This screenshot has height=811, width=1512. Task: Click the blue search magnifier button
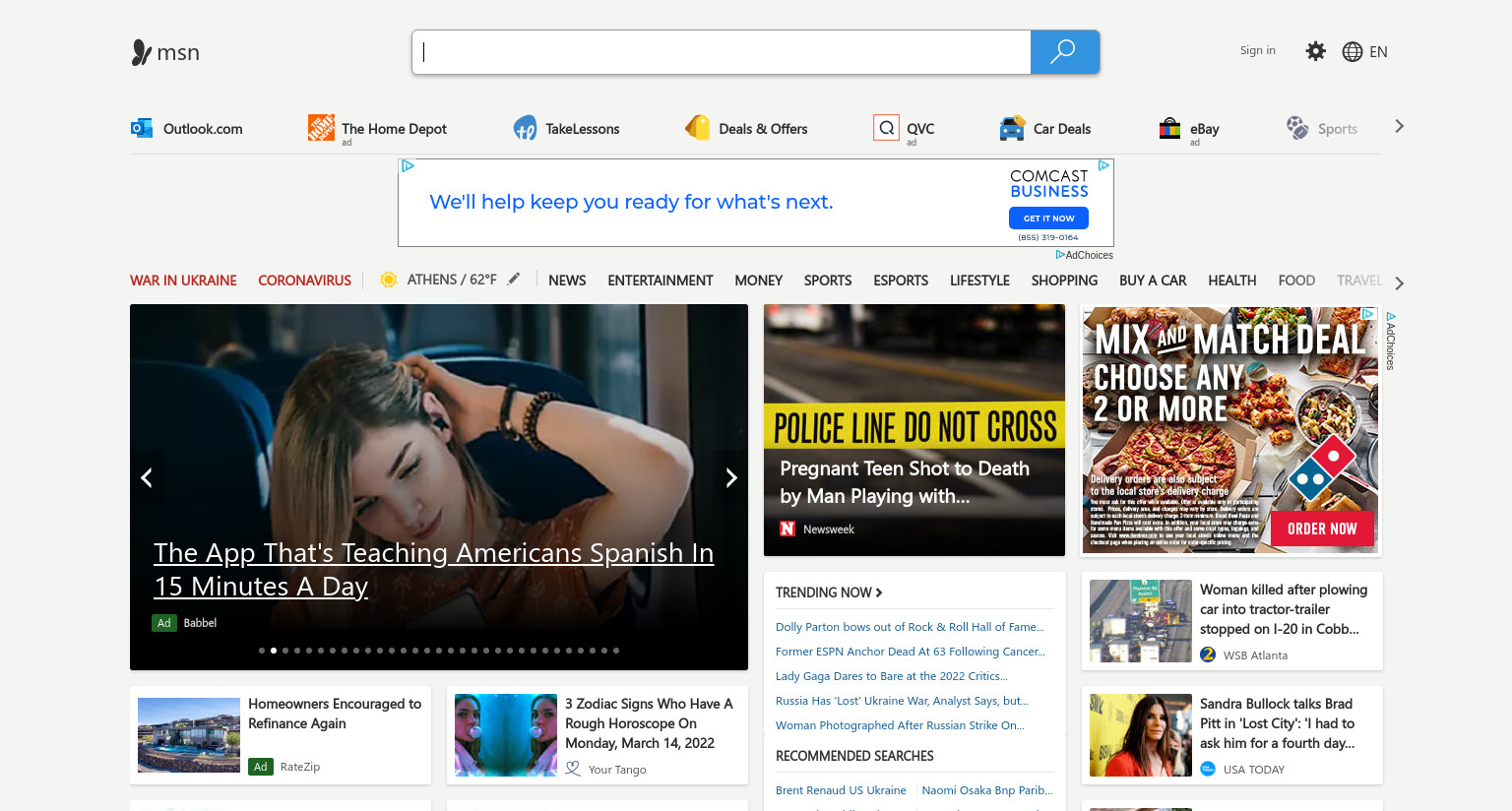click(x=1064, y=52)
